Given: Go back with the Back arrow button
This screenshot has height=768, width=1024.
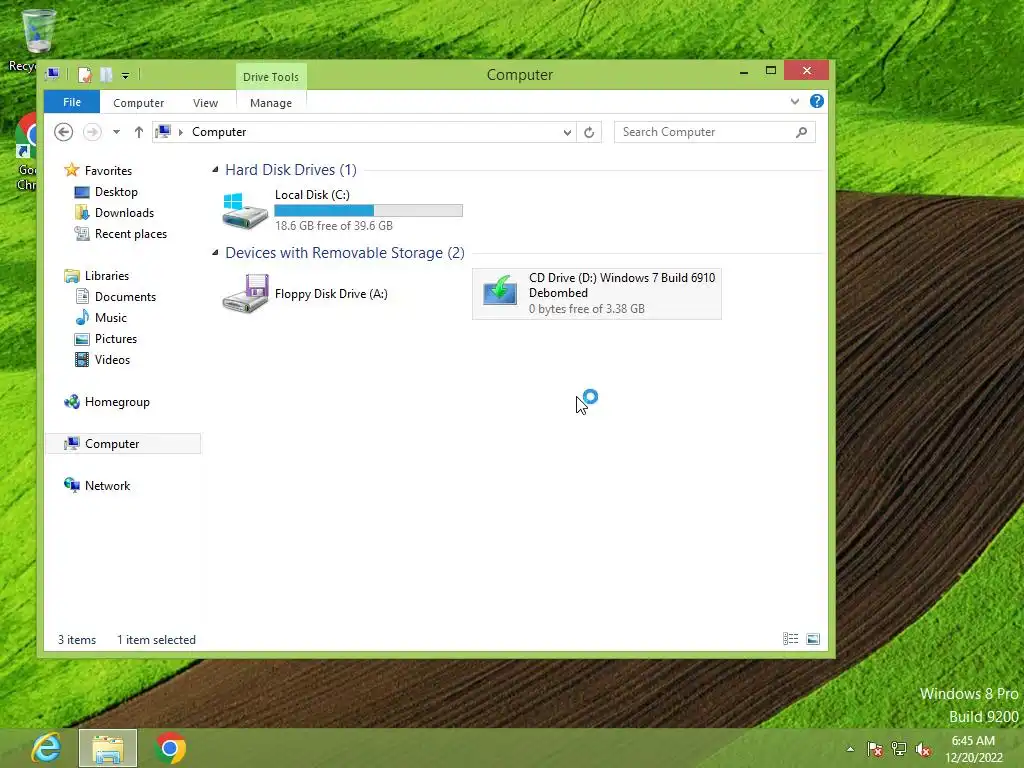Looking at the screenshot, I should (x=63, y=132).
